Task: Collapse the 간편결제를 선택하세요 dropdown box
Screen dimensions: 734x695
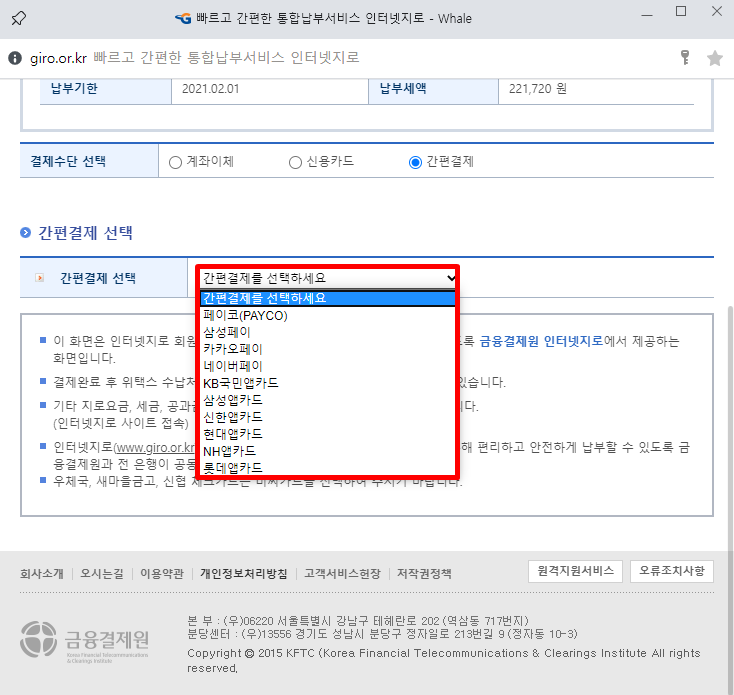Action: 328,278
